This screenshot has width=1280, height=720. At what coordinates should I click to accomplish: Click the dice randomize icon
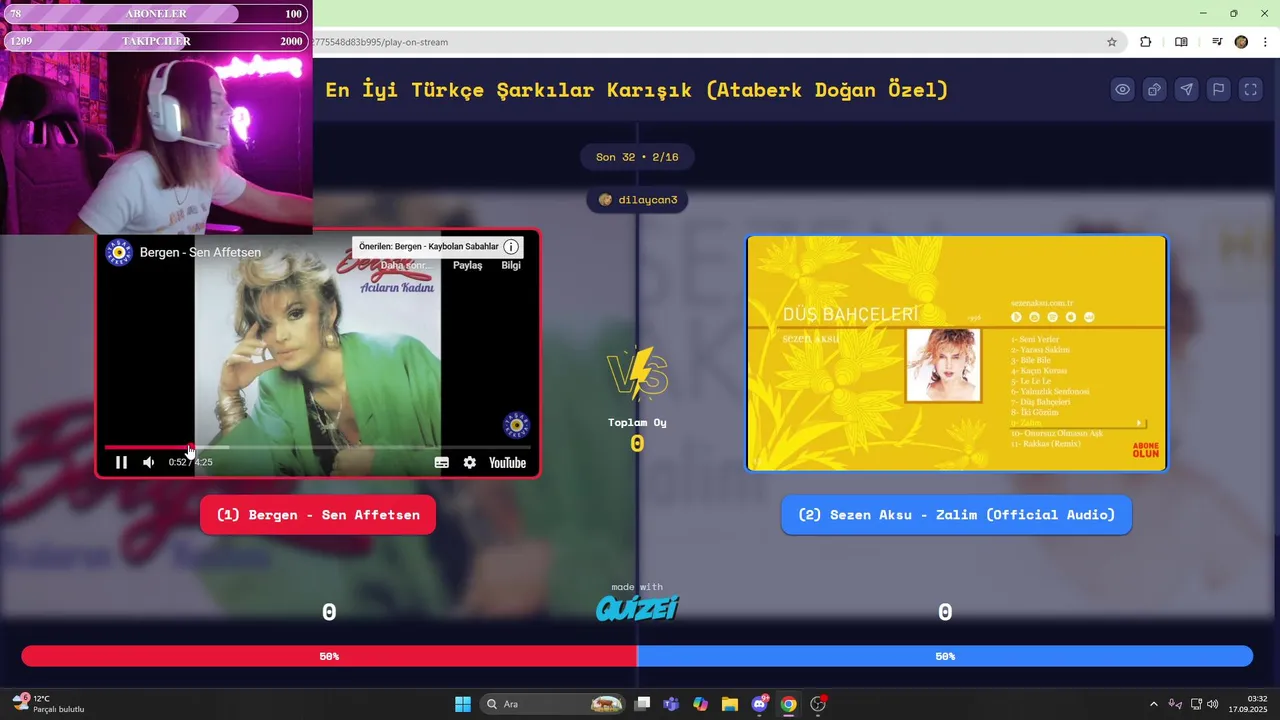(1155, 90)
